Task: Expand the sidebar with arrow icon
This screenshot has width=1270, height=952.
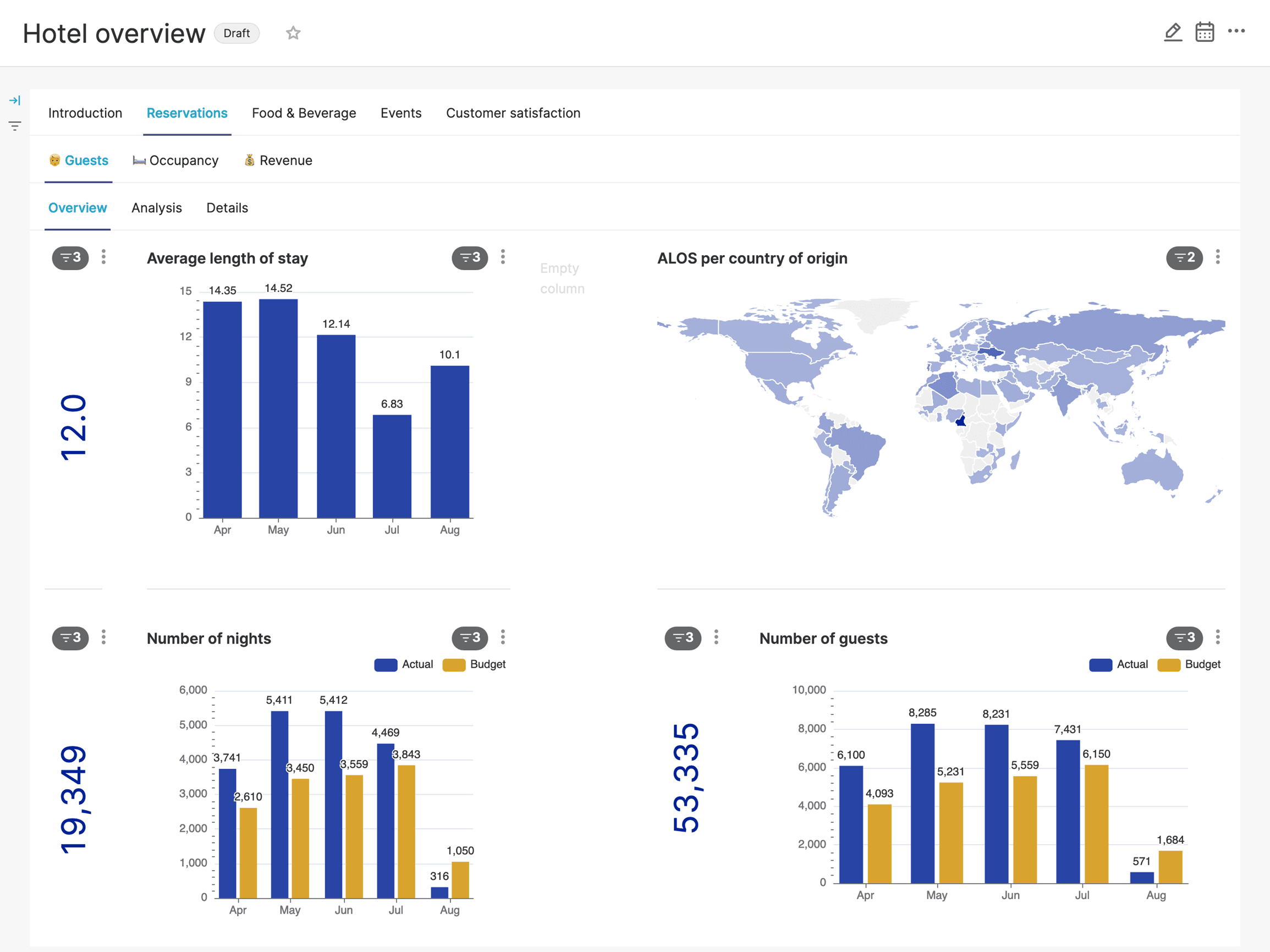Action: [15, 101]
